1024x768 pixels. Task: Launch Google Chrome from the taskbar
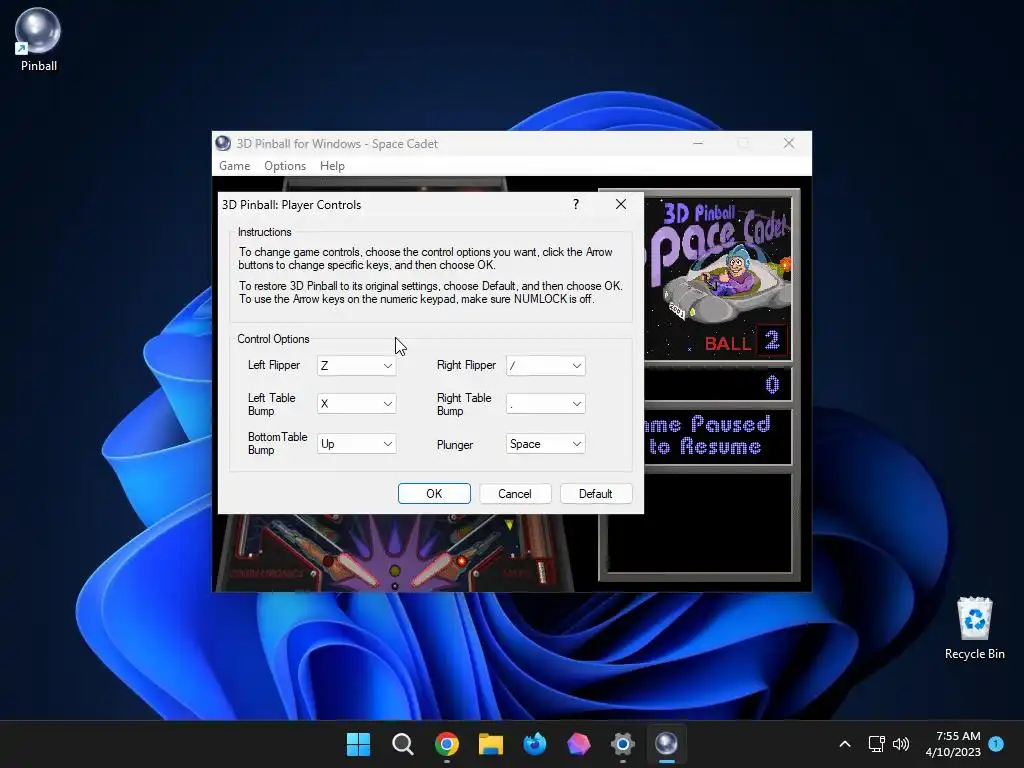[x=447, y=744]
